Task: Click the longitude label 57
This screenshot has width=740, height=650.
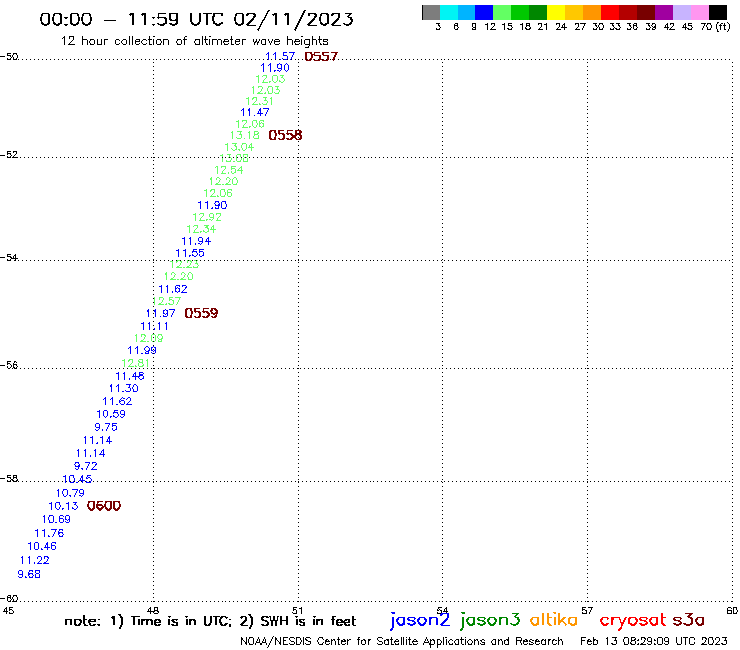Action: pos(587,610)
